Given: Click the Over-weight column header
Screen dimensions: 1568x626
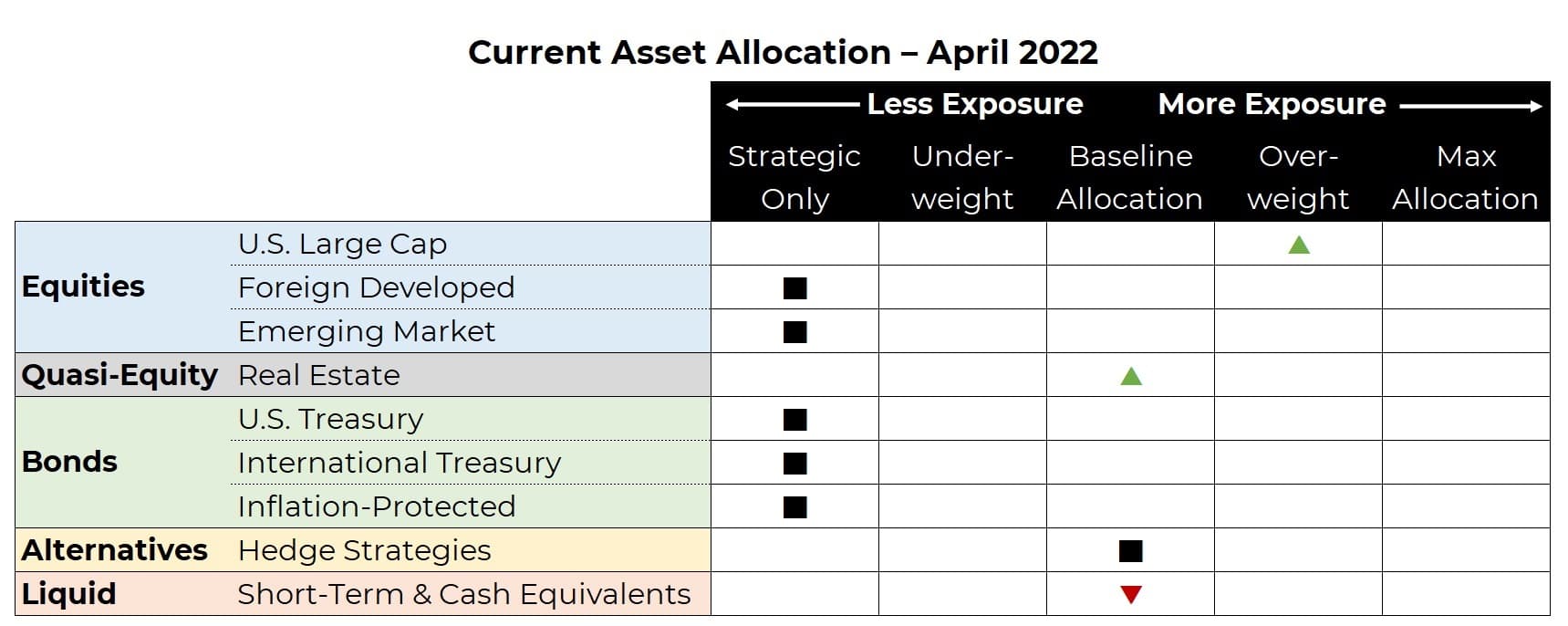Looking at the screenshot, I should click(1298, 177).
